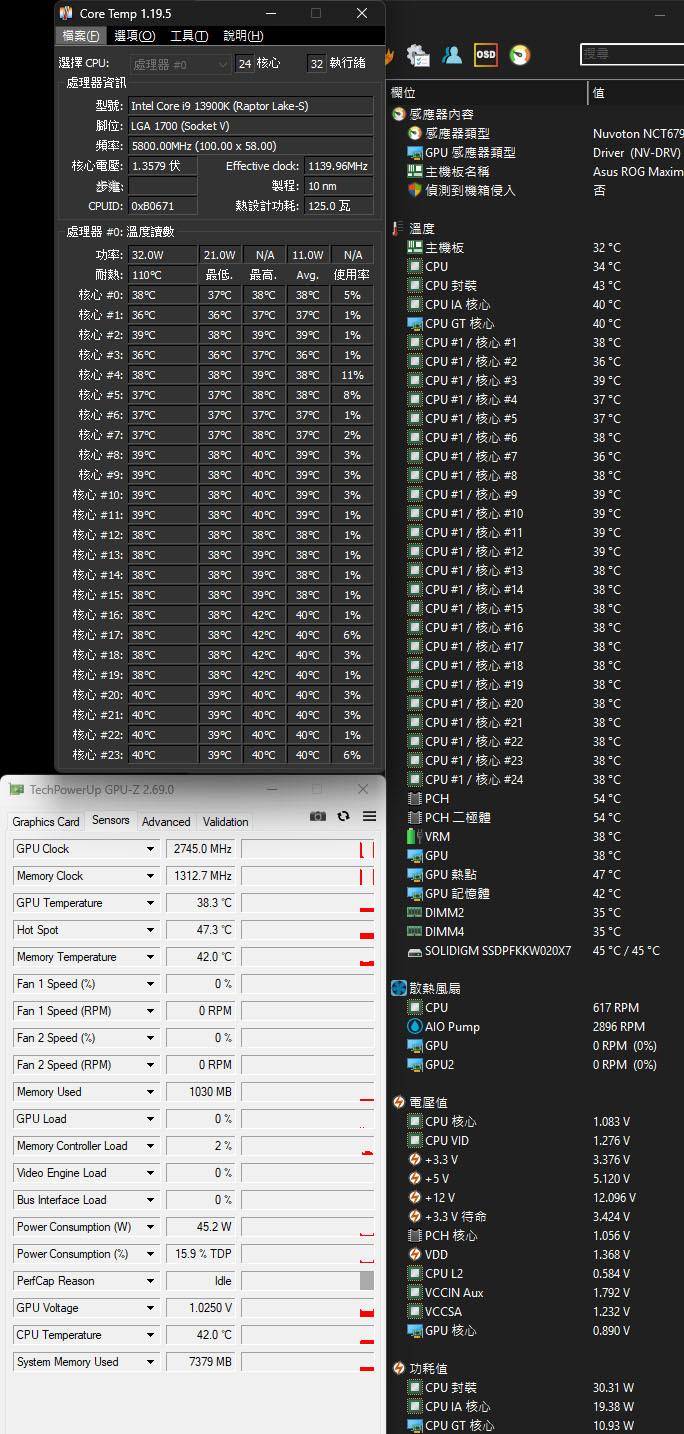Click the 感應器內容 section icon
This screenshot has width=684, height=1434.
399,115
